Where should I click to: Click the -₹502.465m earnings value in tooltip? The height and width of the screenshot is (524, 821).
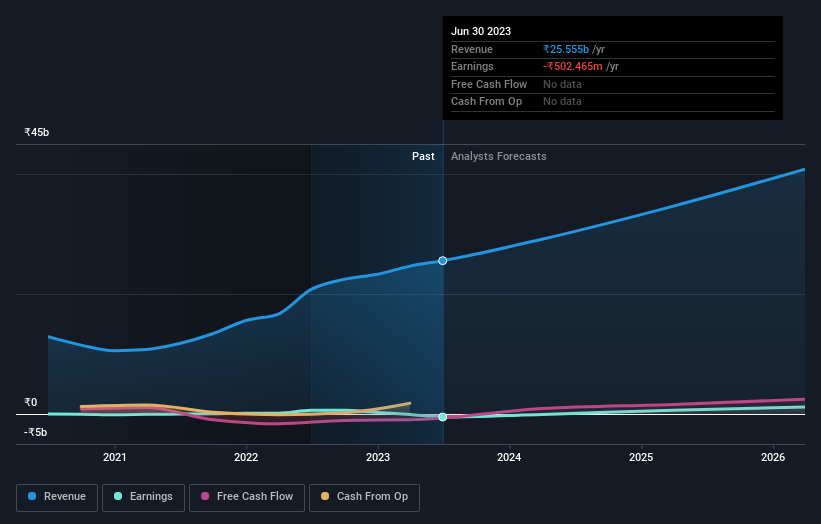(x=573, y=66)
